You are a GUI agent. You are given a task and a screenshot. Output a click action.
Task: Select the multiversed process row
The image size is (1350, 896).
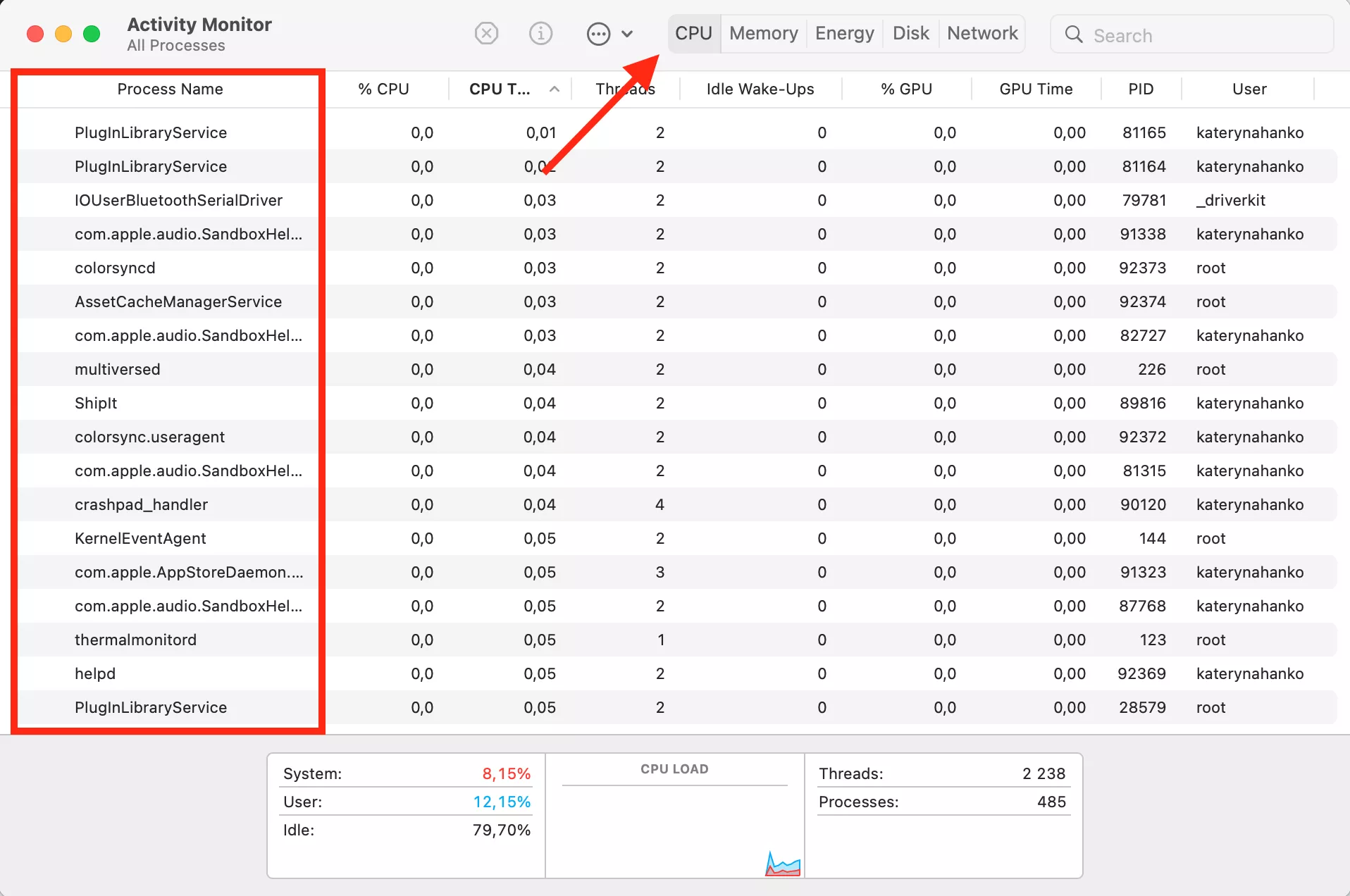675,369
